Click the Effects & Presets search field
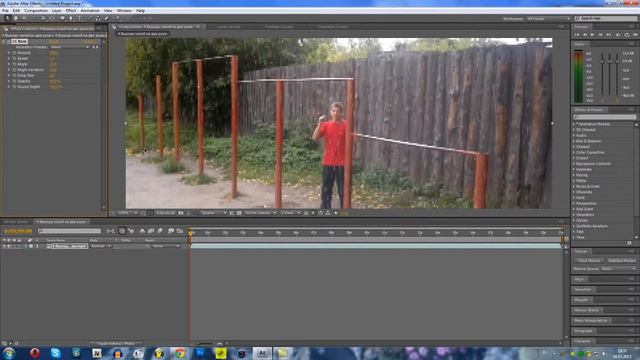The height and width of the screenshot is (360, 640). point(604,117)
